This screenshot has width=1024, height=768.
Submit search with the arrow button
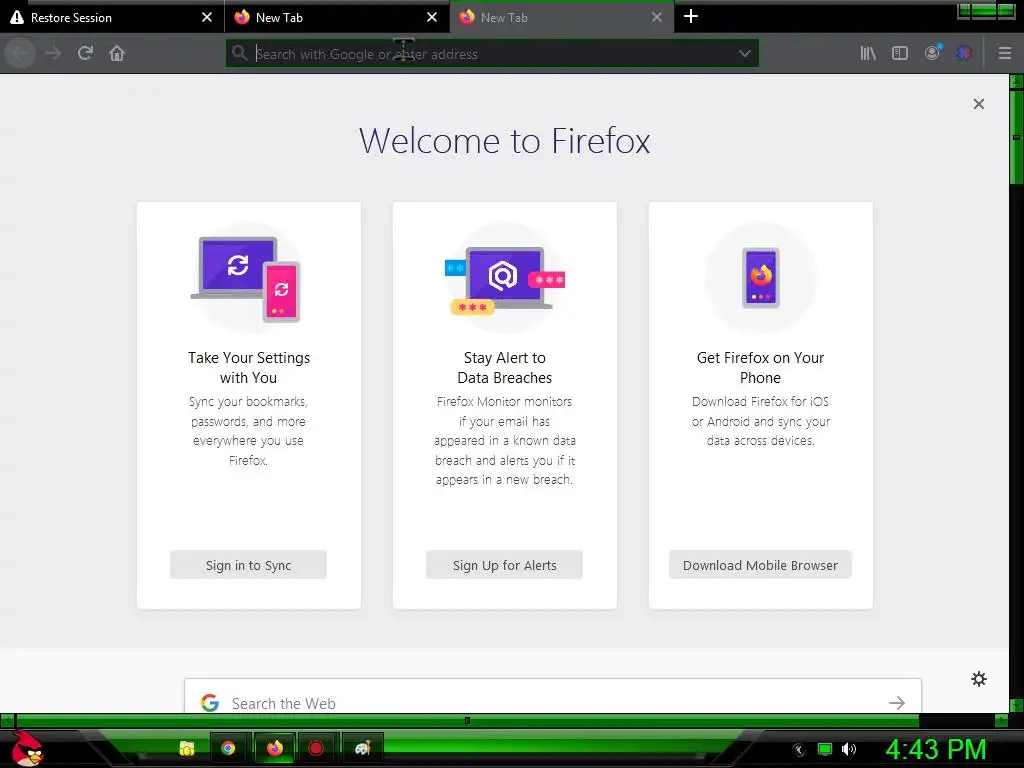click(897, 703)
